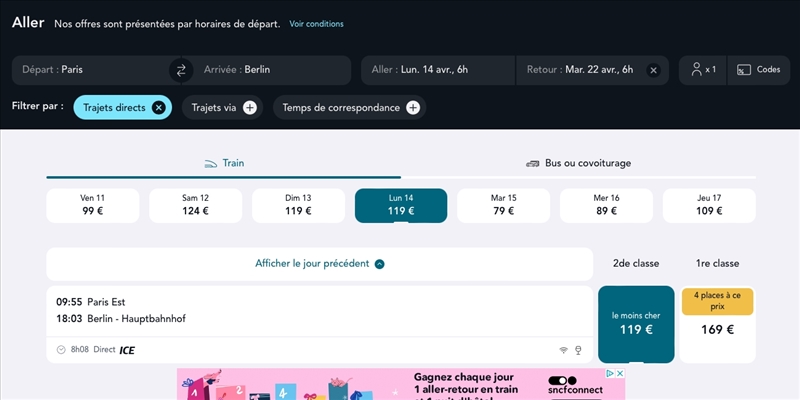Clear the return date Mar. 22 avr.
The width and height of the screenshot is (800, 400).
click(x=653, y=70)
